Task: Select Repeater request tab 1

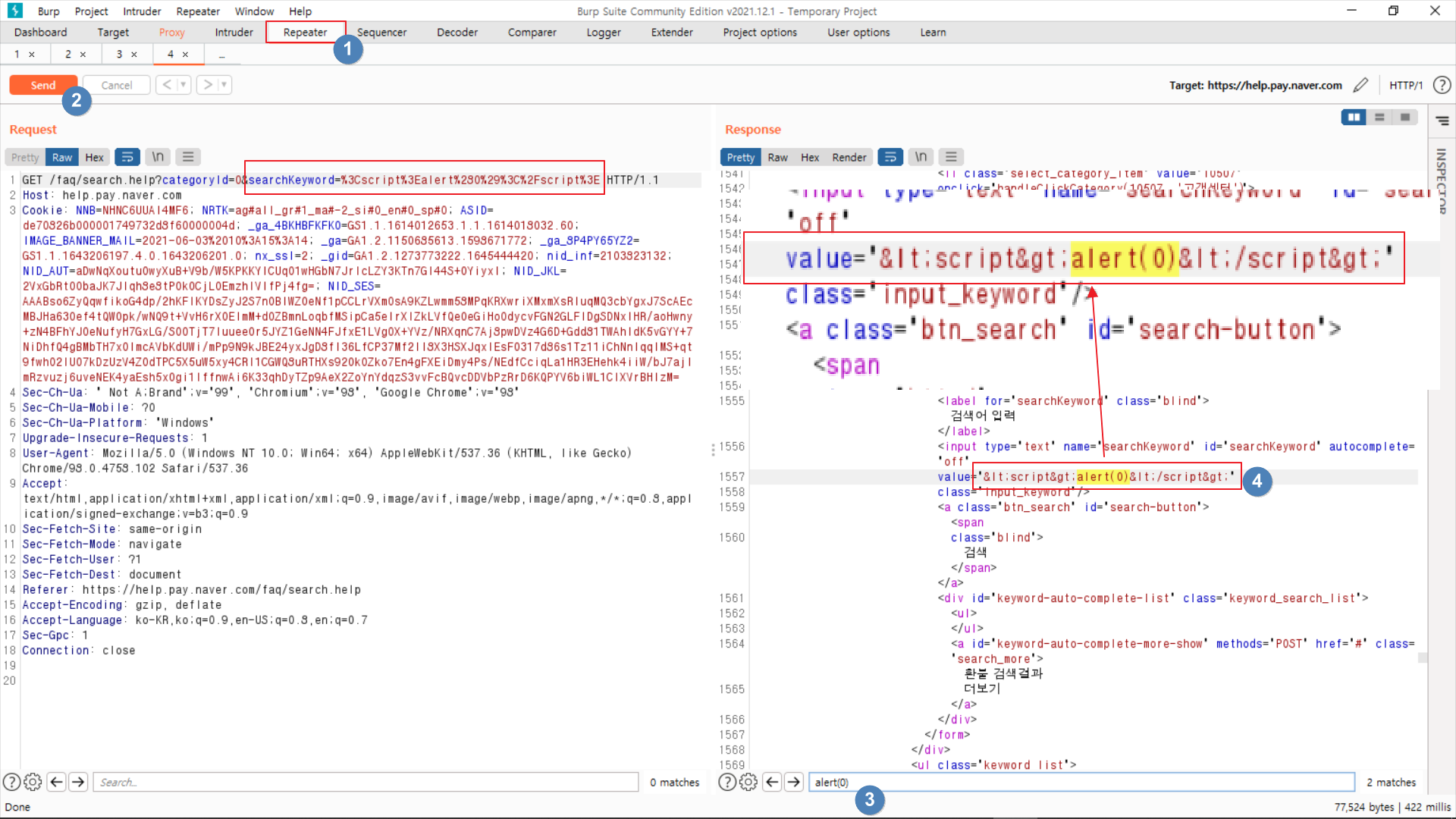Action: (x=17, y=54)
